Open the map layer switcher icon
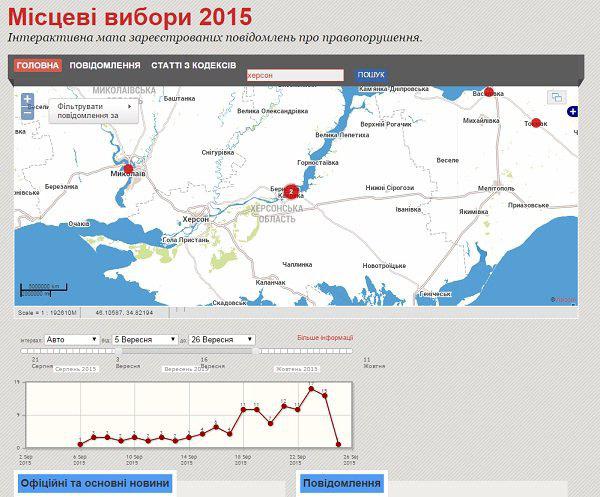 pyautogui.click(x=556, y=97)
